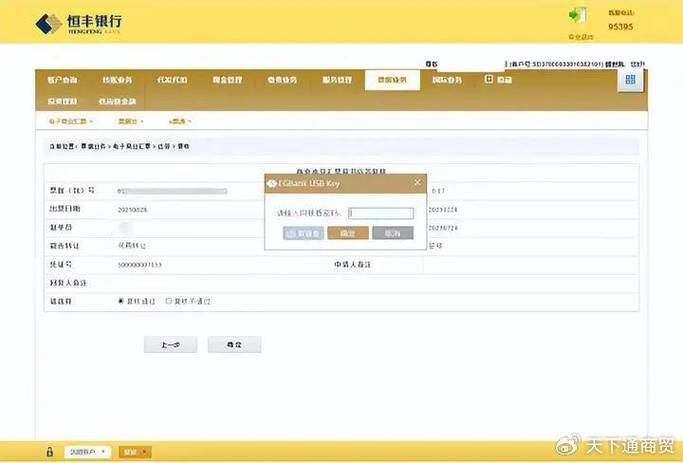Open the 投资理财 menu in the second row

(62, 101)
